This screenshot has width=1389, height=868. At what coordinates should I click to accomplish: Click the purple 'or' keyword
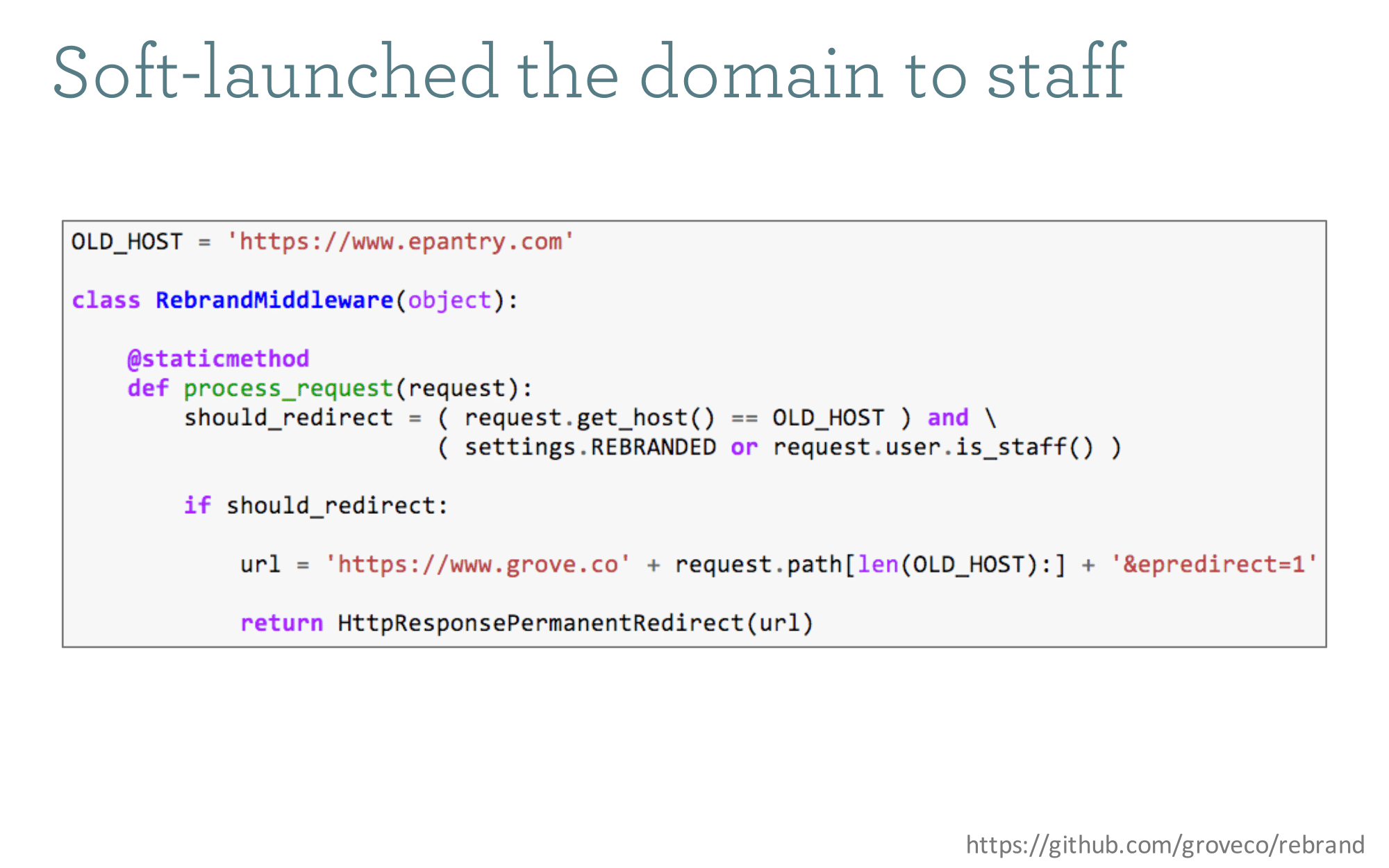(x=744, y=448)
